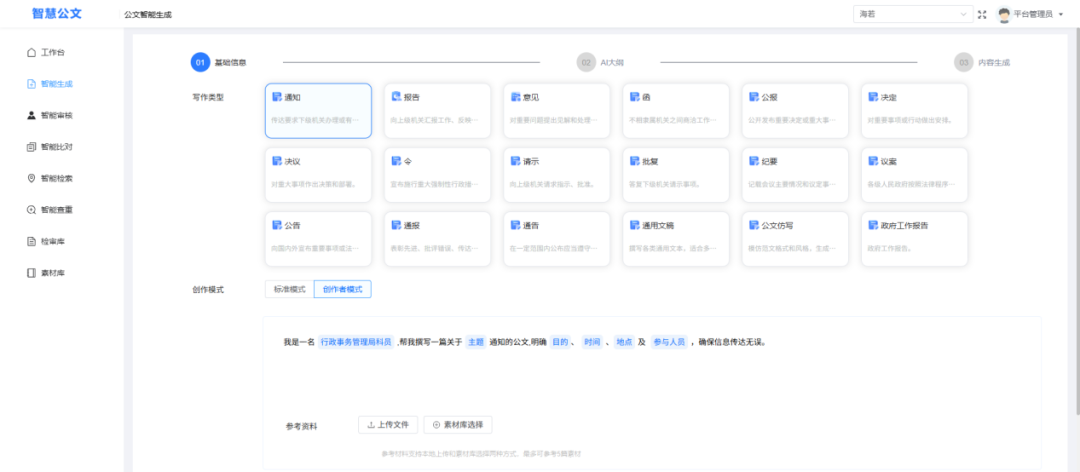Click the 纪要 card icon
This screenshot has height=472, width=1080.
click(x=754, y=161)
